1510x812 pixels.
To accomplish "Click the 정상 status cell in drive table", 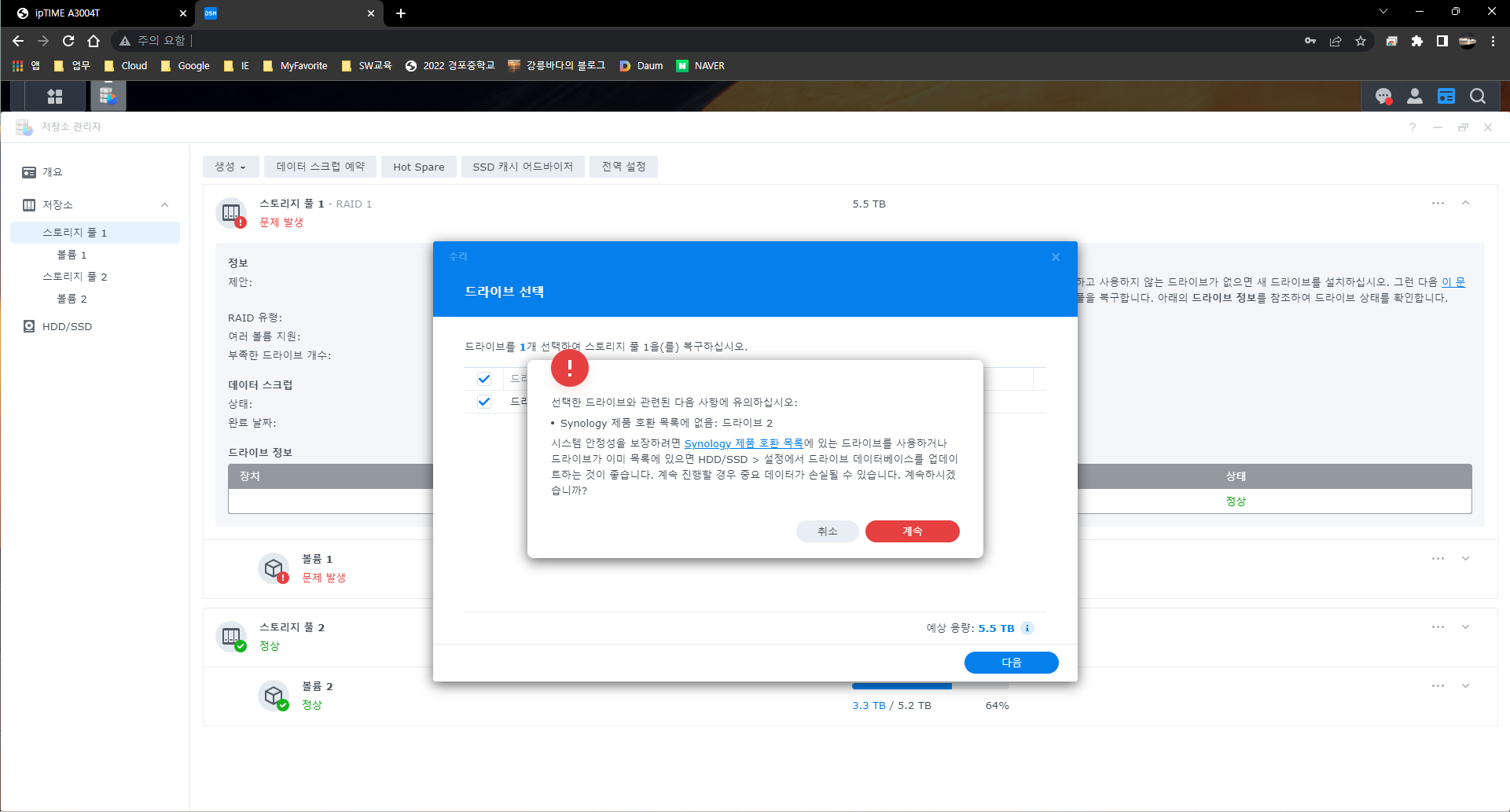I will pyautogui.click(x=1236, y=502).
